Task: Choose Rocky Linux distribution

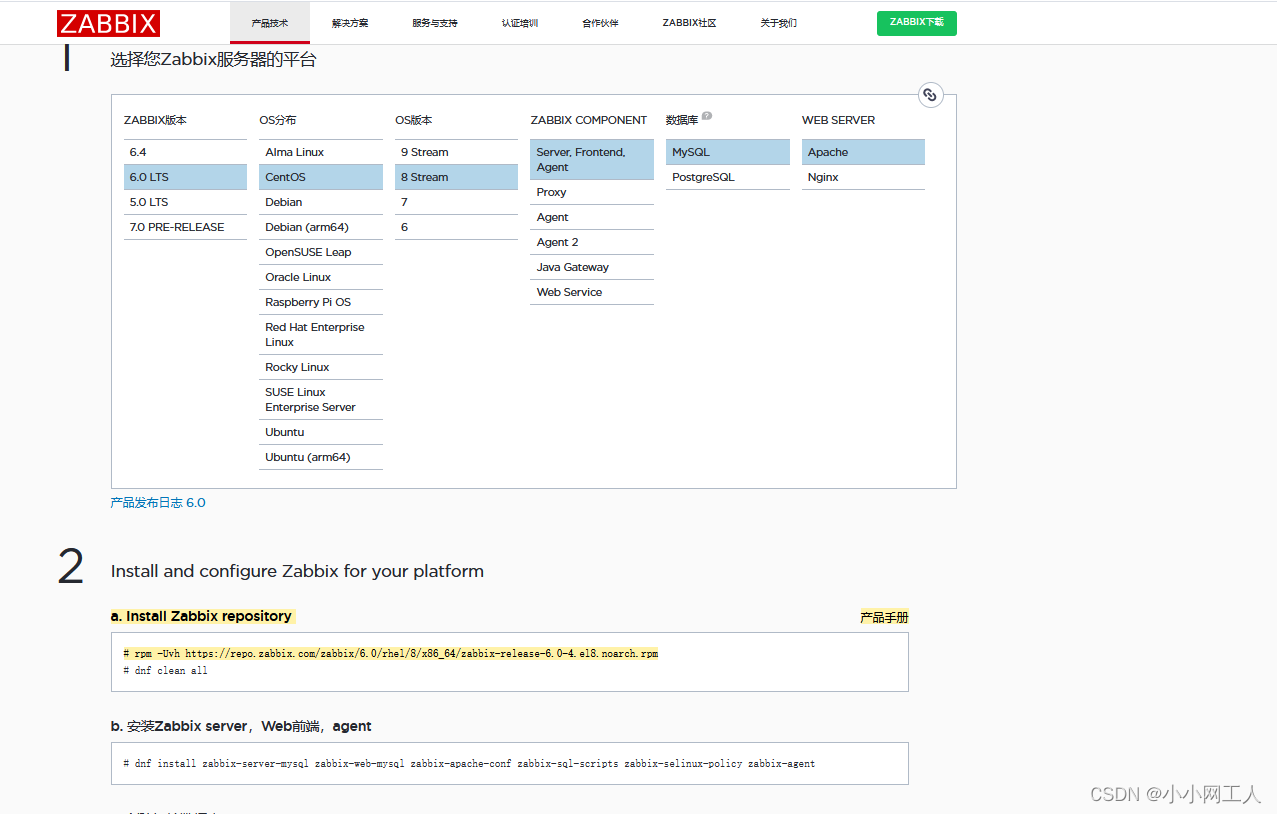Action: 321,367
